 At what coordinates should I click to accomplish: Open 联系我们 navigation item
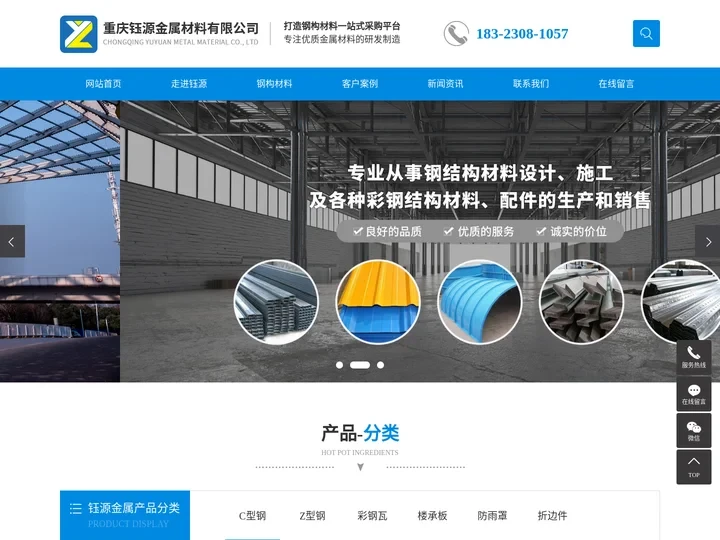click(x=531, y=84)
